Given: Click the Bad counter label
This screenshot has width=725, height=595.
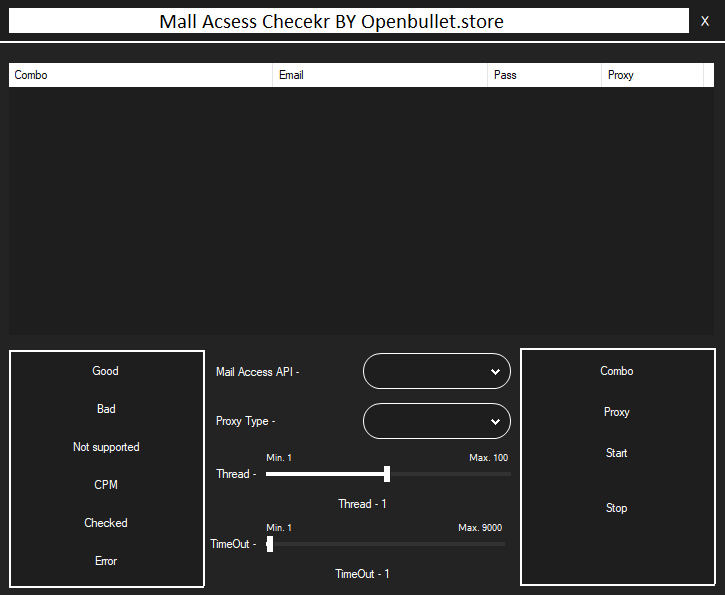Looking at the screenshot, I should point(106,409).
